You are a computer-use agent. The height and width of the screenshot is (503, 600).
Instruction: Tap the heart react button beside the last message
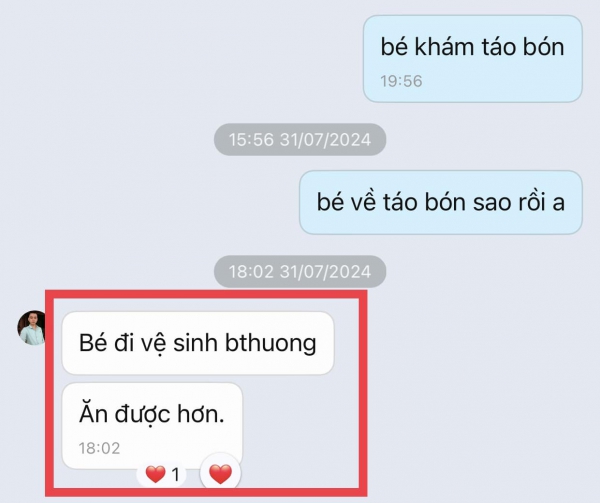[x=220, y=474]
